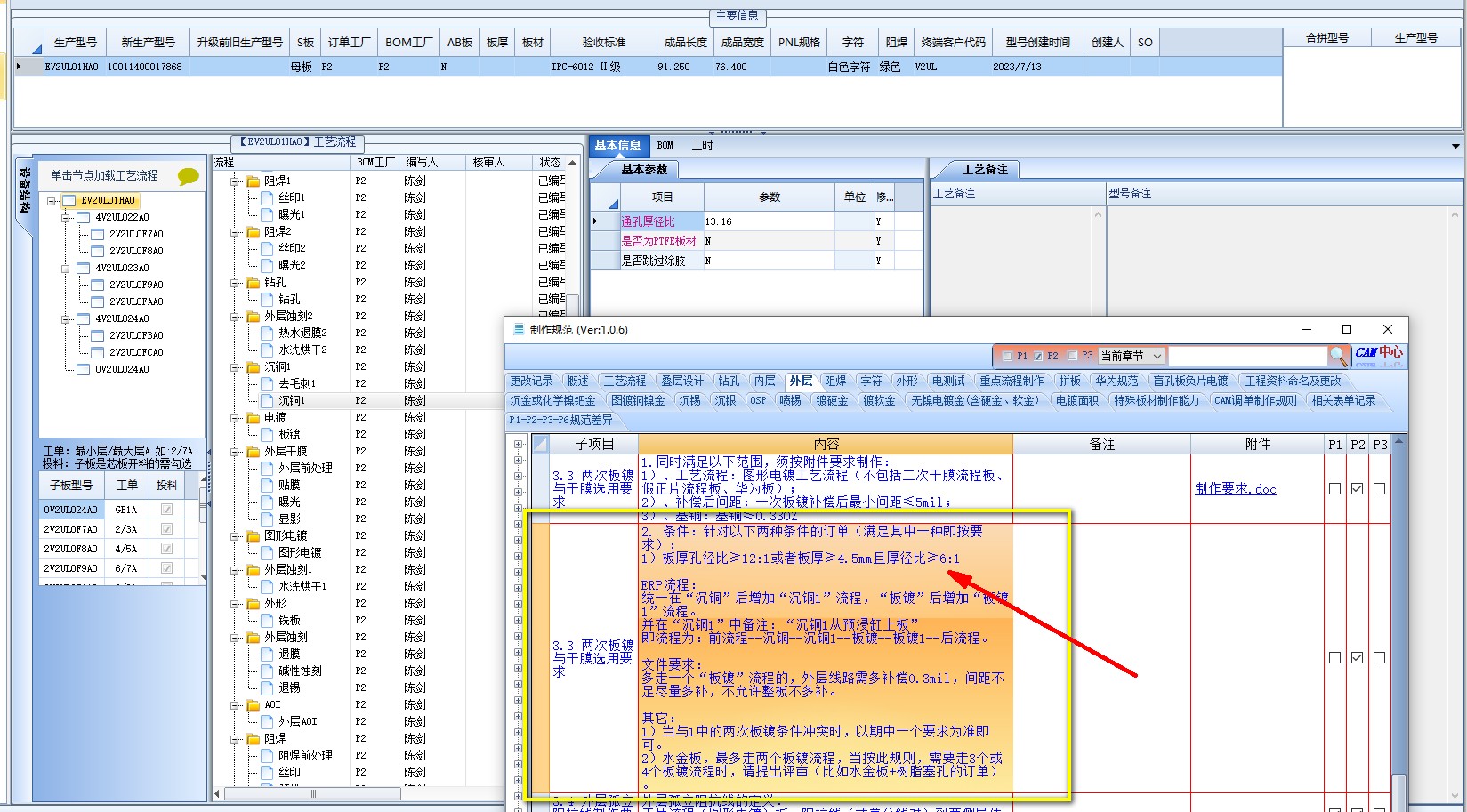Image resolution: width=1467 pixels, height=812 pixels.
Task: Open the 设备结构 vertical side tab
Action: [x=24, y=190]
